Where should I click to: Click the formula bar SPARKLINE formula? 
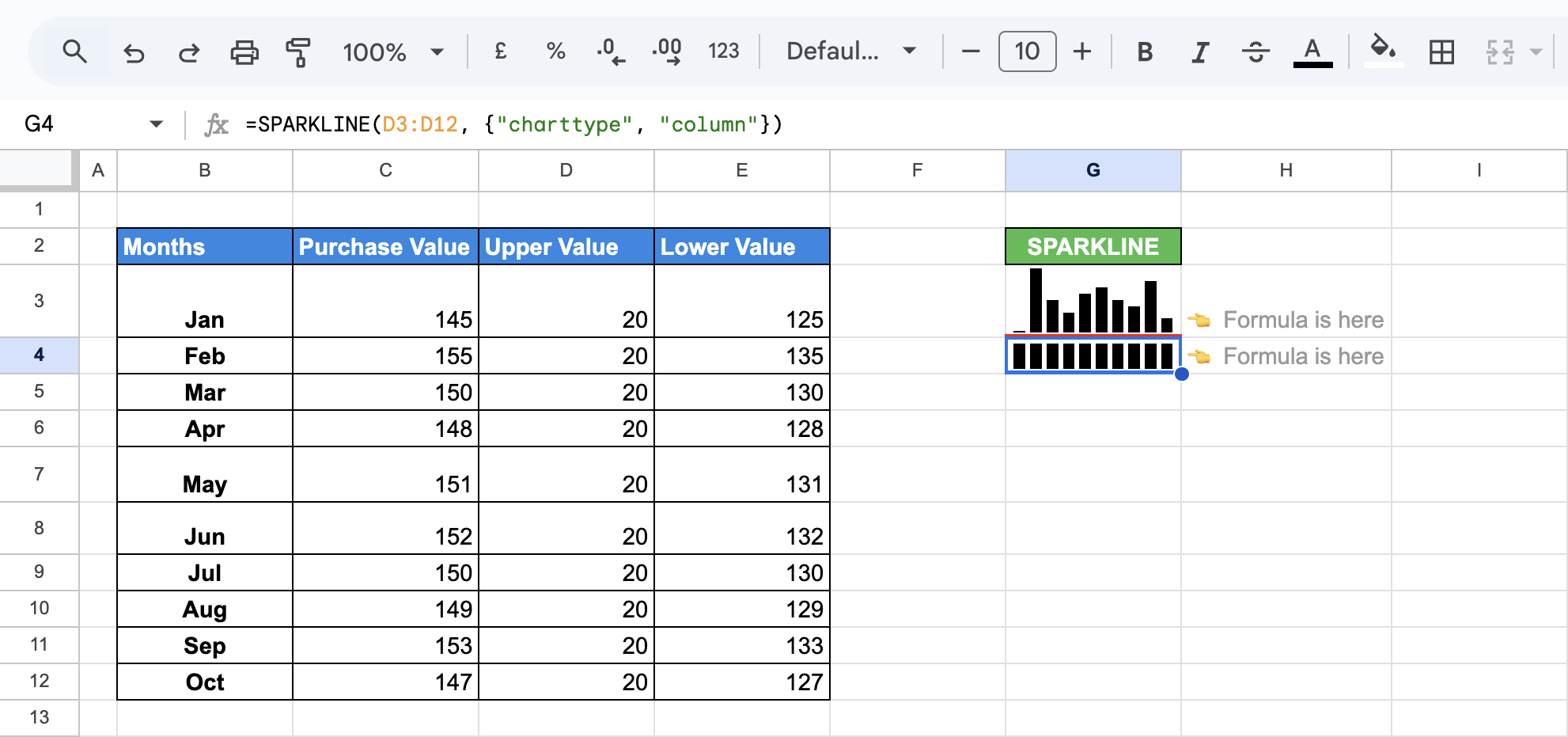tap(514, 124)
